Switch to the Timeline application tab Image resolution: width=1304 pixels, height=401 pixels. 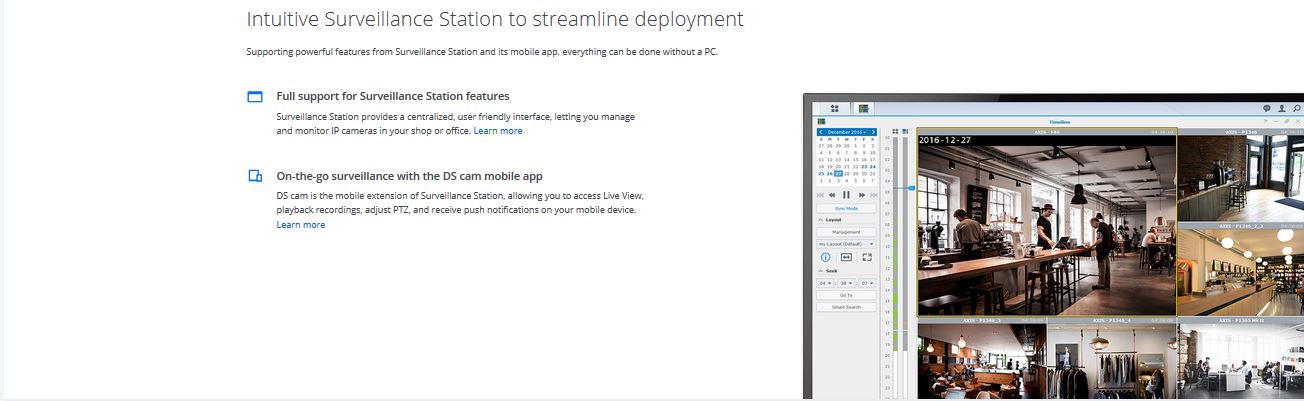(x=864, y=108)
